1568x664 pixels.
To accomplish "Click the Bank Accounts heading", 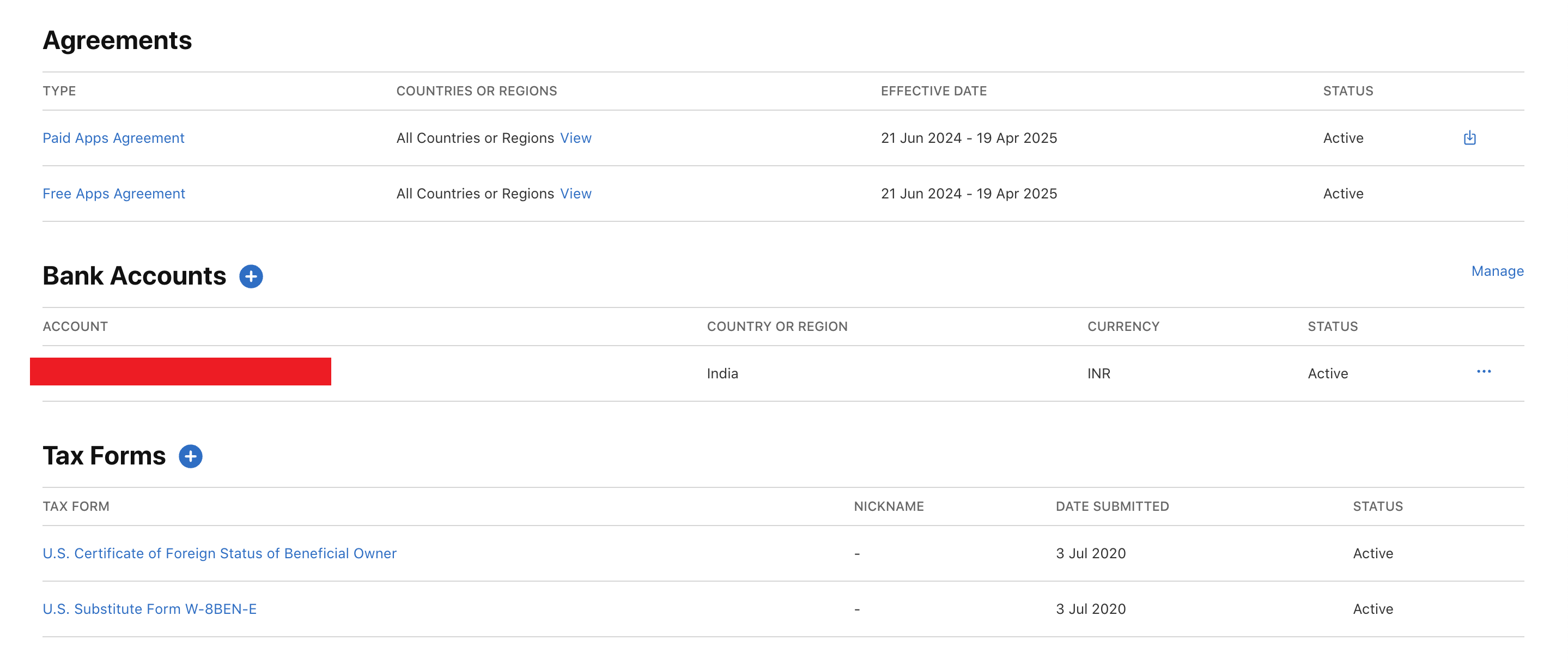I will [134, 276].
